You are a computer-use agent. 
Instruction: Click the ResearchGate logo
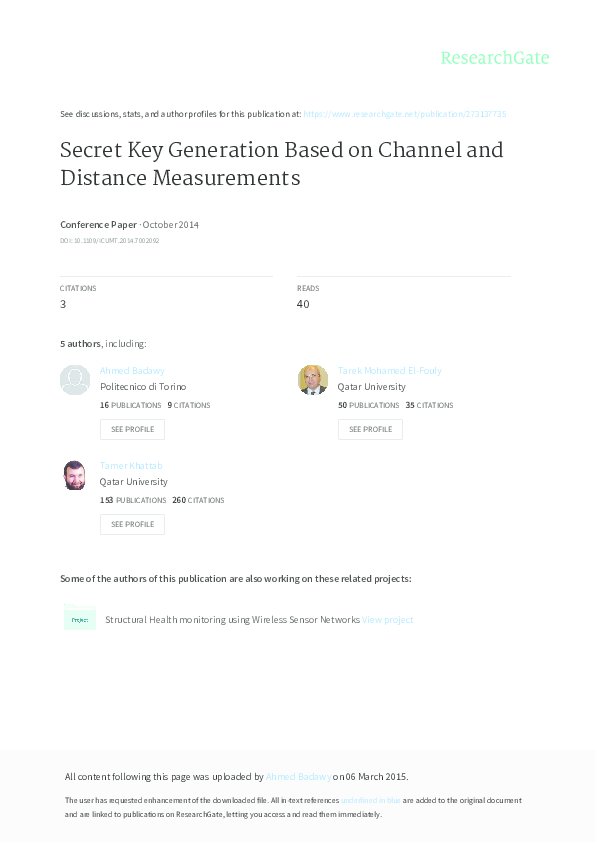[x=494, y=58]
